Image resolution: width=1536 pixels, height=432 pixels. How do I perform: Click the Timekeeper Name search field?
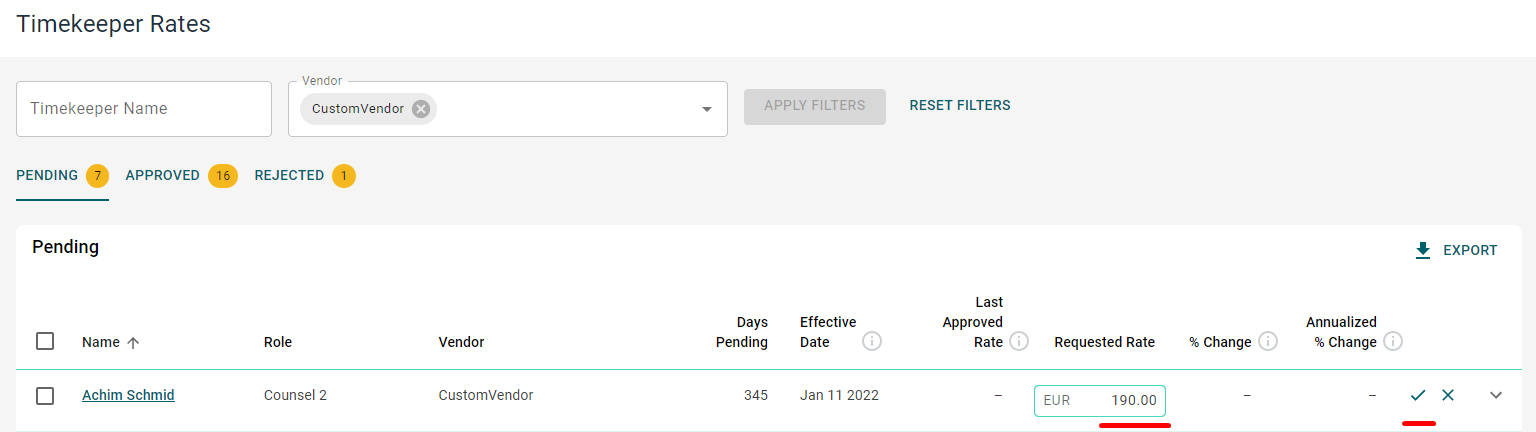(144, 109)
